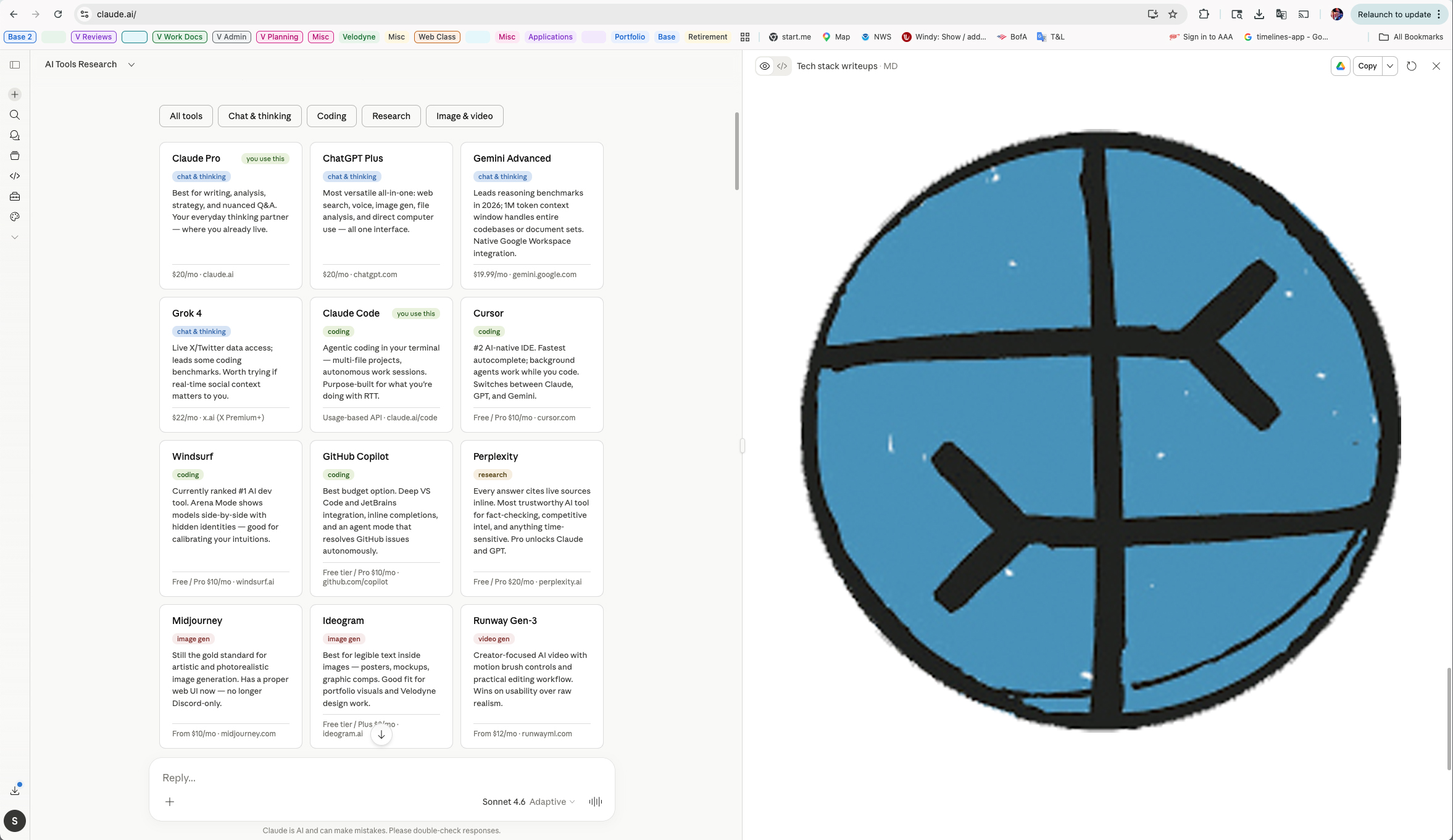1453x840 pixels.
Task: Open the Web Class bookmark folder
Action: pyautogui.click(x=437, y=37)
